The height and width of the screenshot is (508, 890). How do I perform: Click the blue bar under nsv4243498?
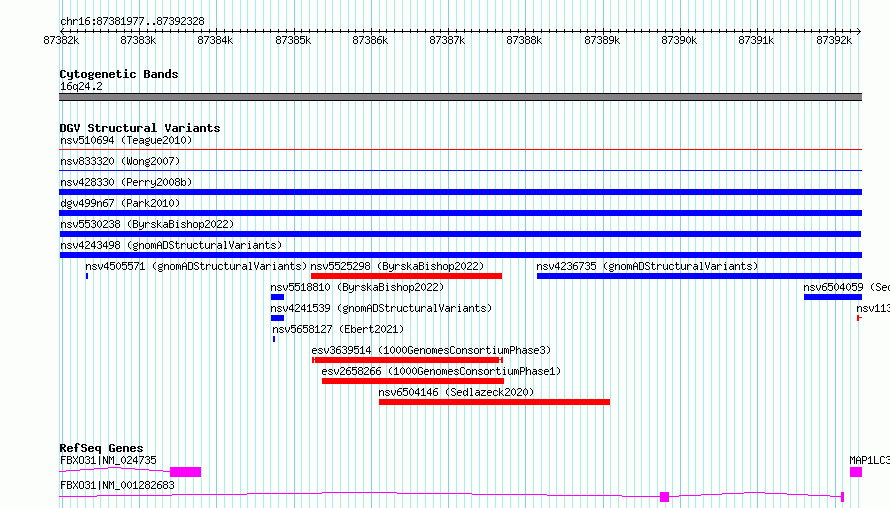pyautogui.click(x=460, y=255)
